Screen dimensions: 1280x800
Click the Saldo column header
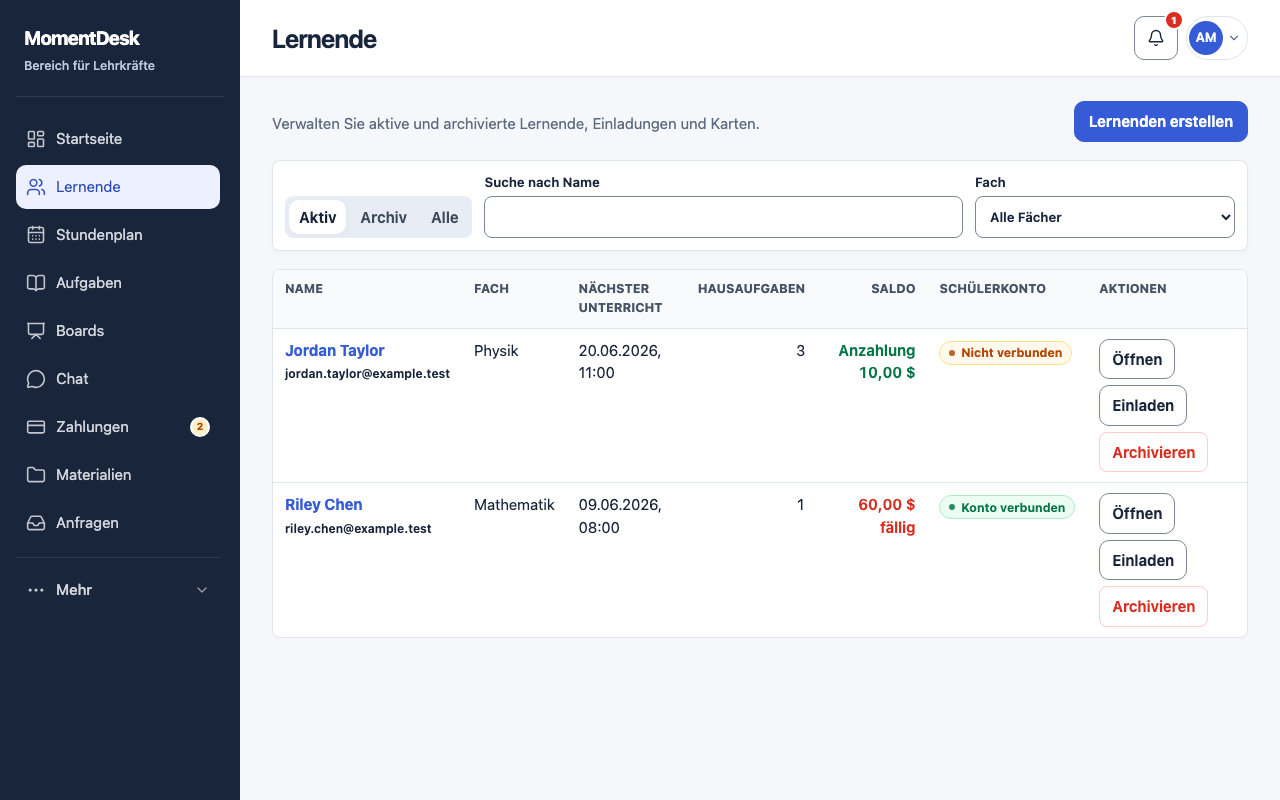pos(893,289)
